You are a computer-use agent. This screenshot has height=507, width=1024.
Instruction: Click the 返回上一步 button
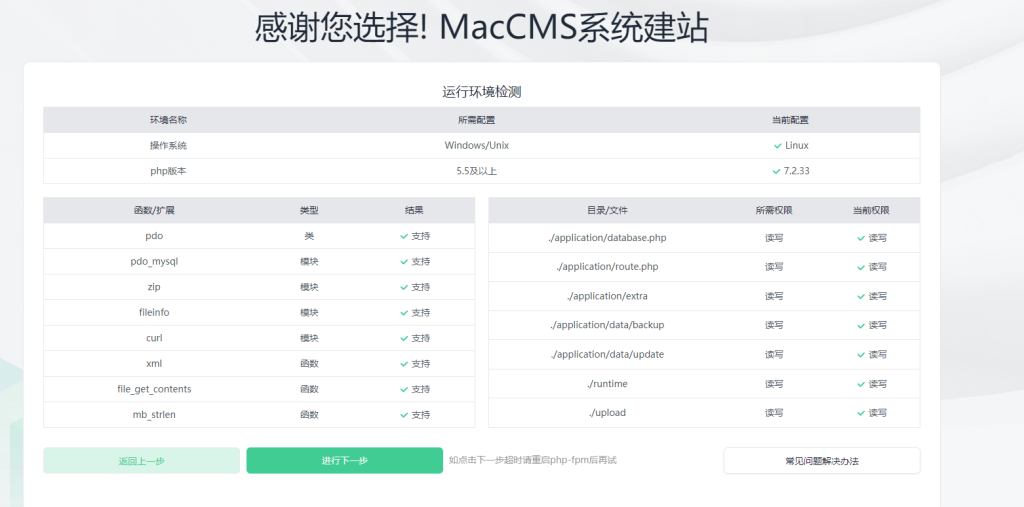(142, 461)
